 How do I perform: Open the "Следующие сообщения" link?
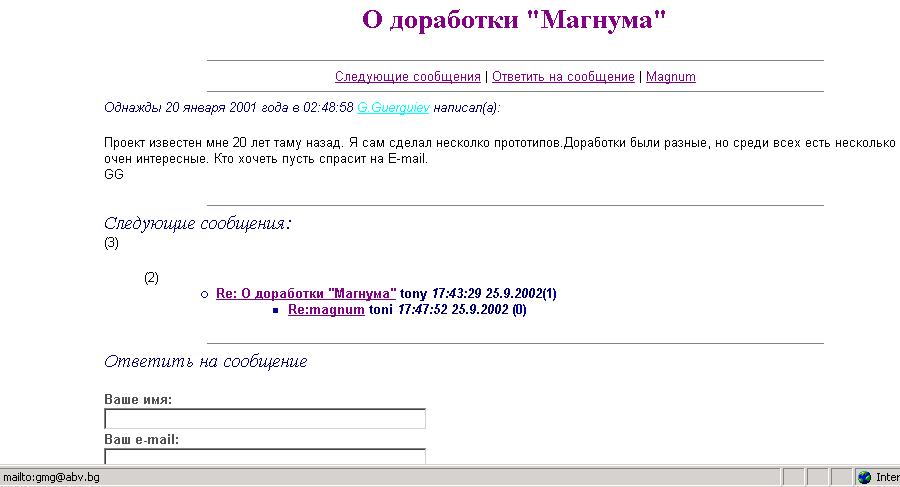[x=408, y=76]
